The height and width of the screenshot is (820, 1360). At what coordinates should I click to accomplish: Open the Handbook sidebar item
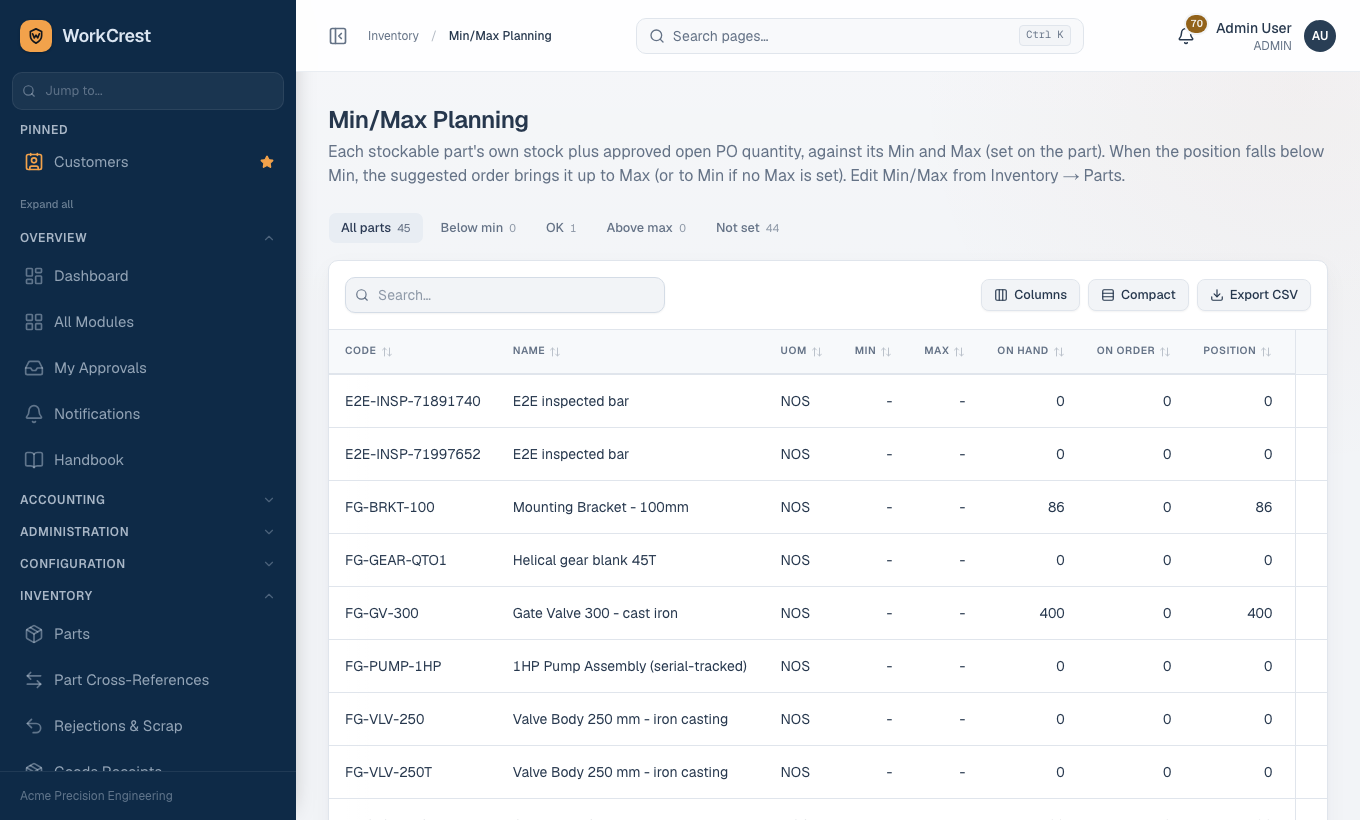click(x=148, y=460)
